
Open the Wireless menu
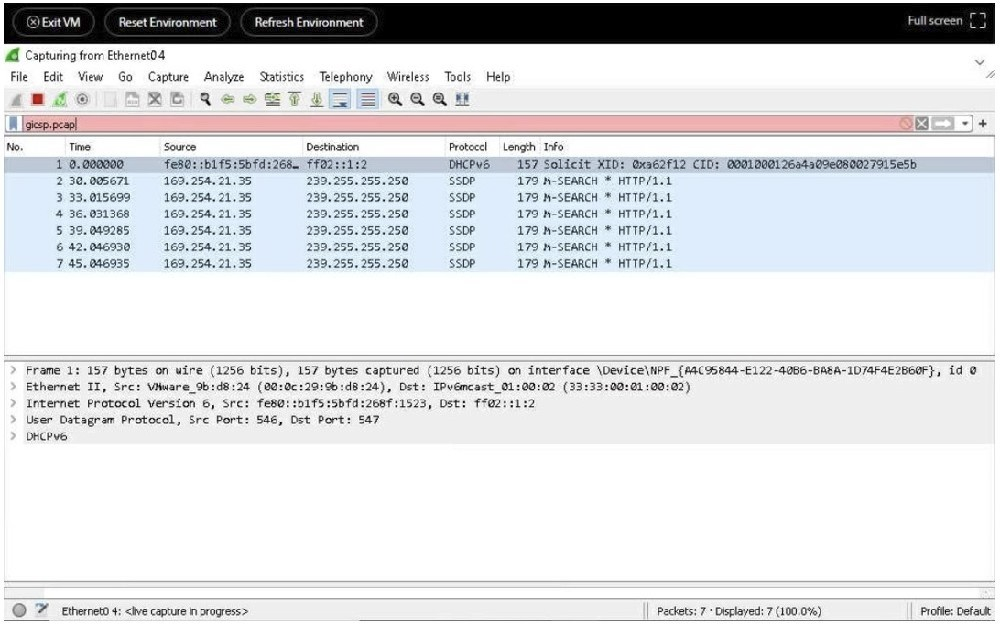(408, 77)
